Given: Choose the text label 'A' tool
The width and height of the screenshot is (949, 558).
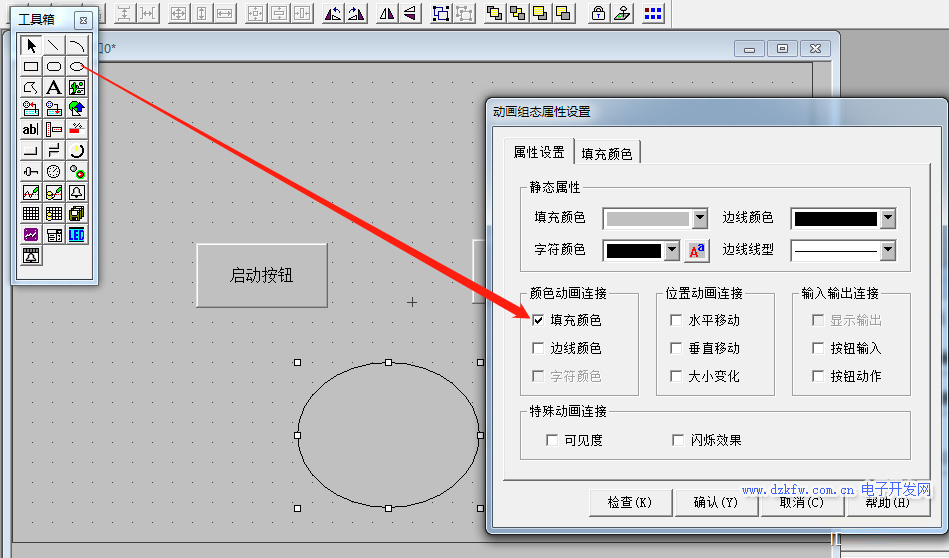Looking at the screenshot, I should point(54,88).
